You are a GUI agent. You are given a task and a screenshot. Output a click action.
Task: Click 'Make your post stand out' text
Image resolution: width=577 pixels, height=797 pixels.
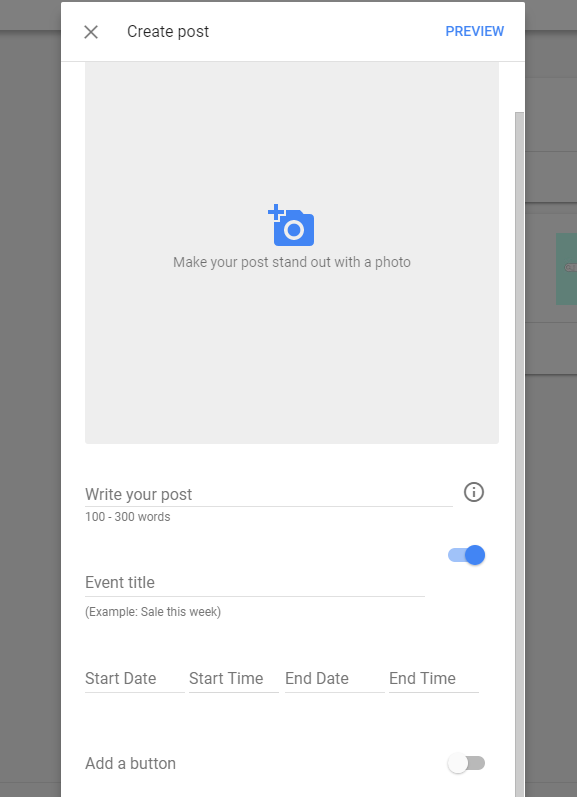click(292, 262)
